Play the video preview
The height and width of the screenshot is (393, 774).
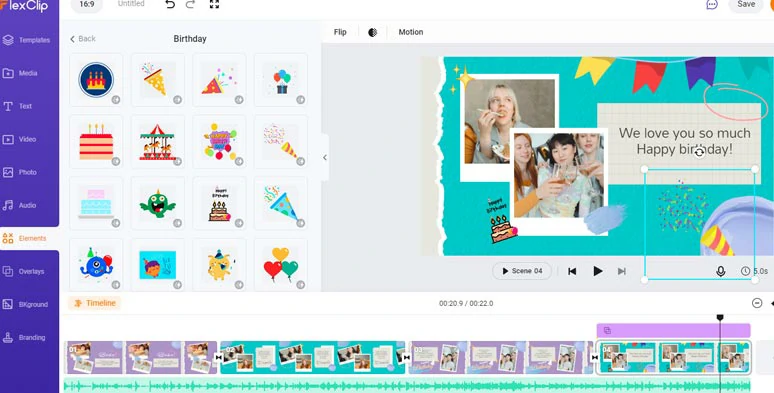click(597, 271)
